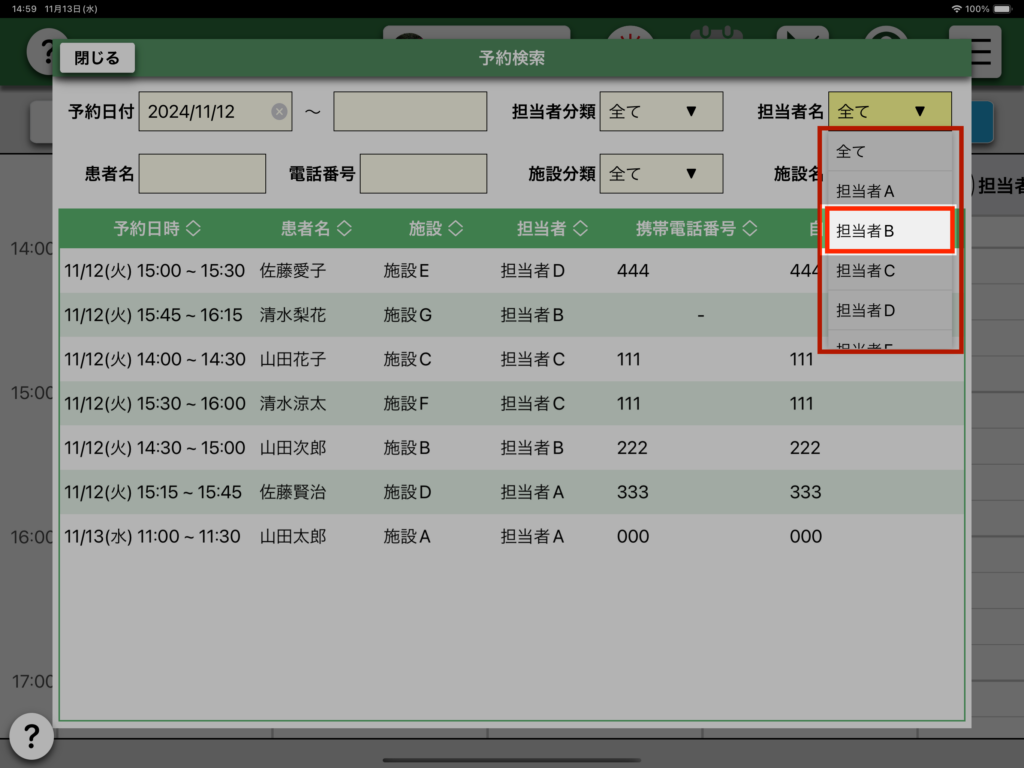Select 担当者B from the dropdown list
This screenshot has height=768, width=1024.
tap(889, 231)
